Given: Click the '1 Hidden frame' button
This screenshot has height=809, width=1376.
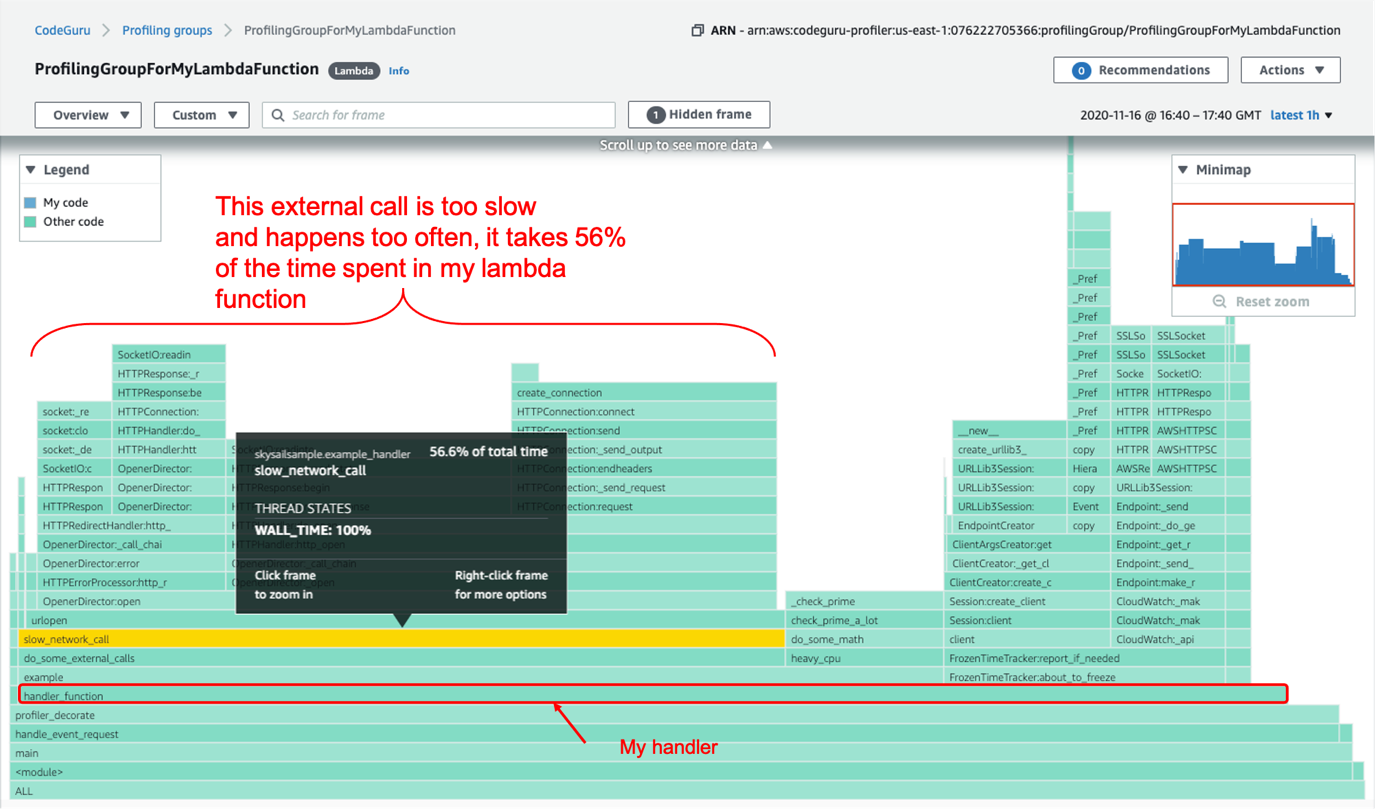Looking at the screenshot, I should point(698,114).
